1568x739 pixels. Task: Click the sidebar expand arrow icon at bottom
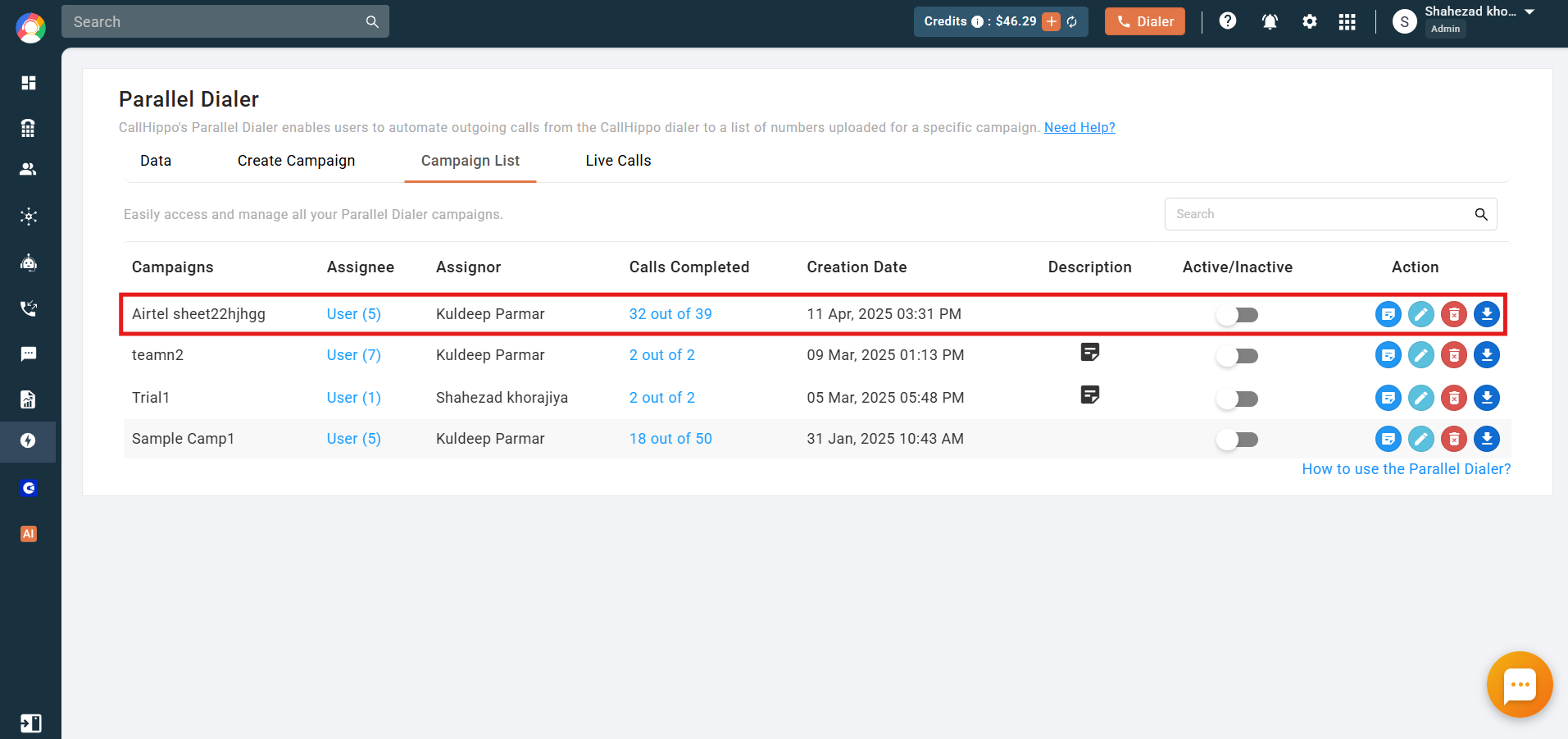coord(30,723)
